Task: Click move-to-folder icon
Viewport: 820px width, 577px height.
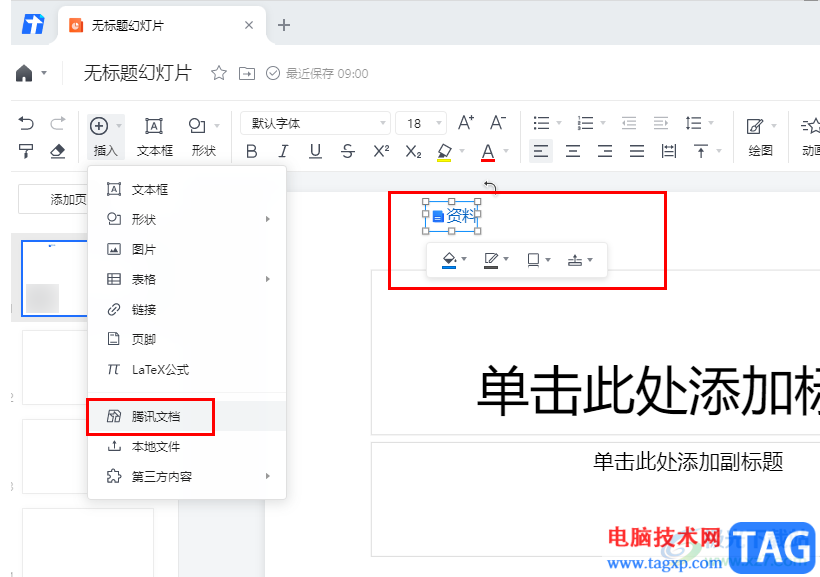Action: 247,73
